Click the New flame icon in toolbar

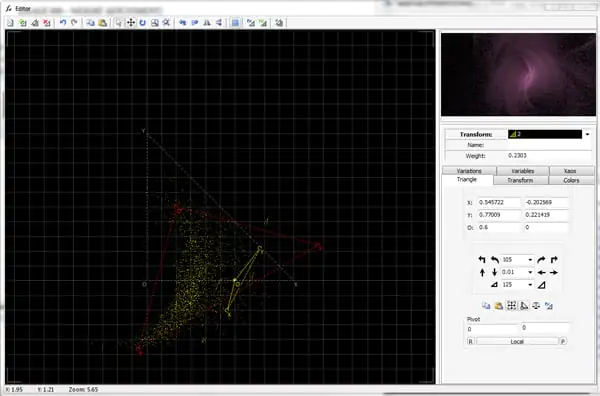[11, 23]
